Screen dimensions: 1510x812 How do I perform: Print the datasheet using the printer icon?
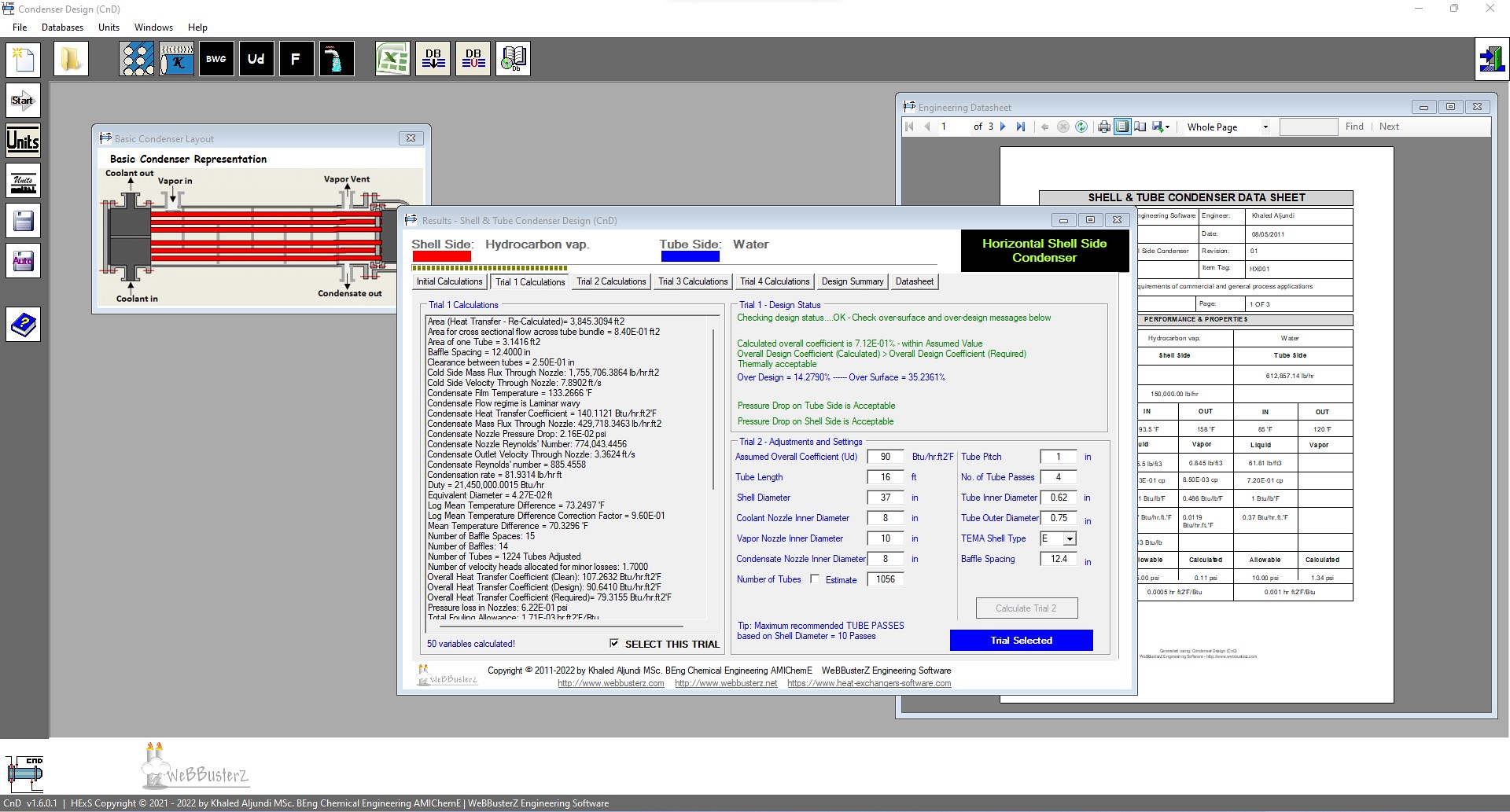tap(1104, 127)
